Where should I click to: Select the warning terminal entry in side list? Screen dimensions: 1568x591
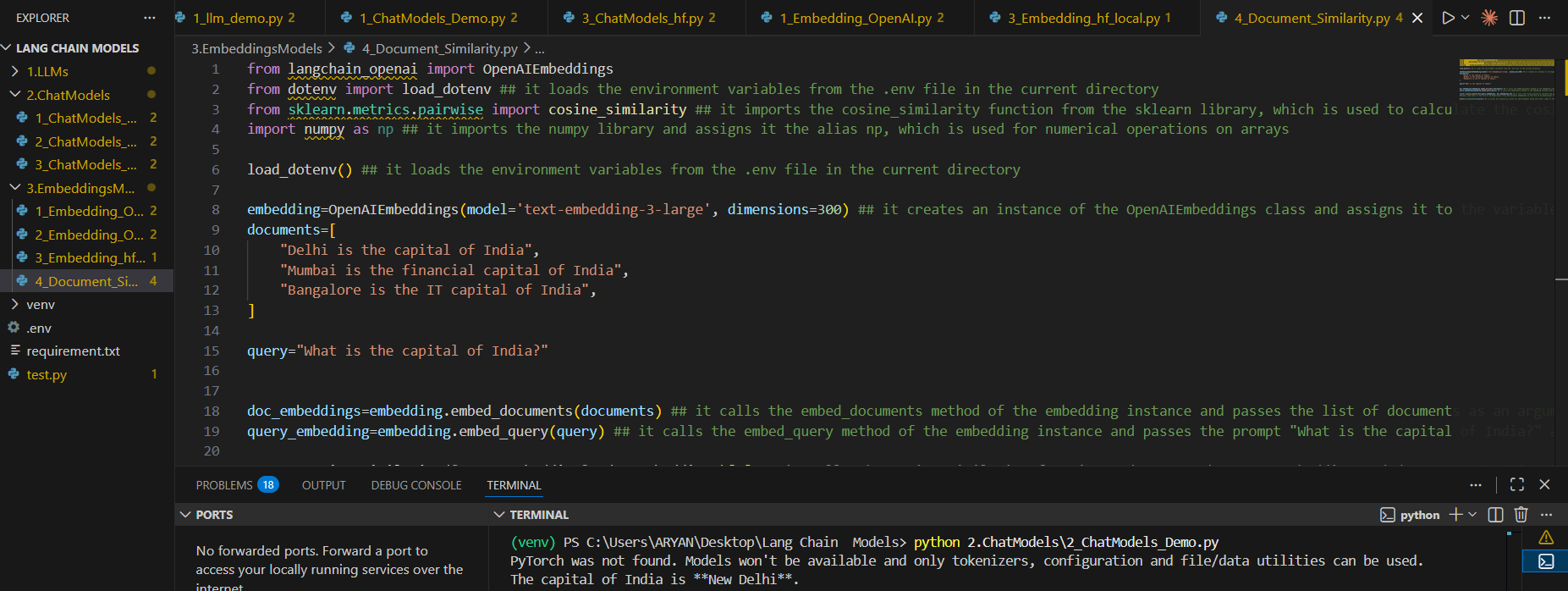1545,538
